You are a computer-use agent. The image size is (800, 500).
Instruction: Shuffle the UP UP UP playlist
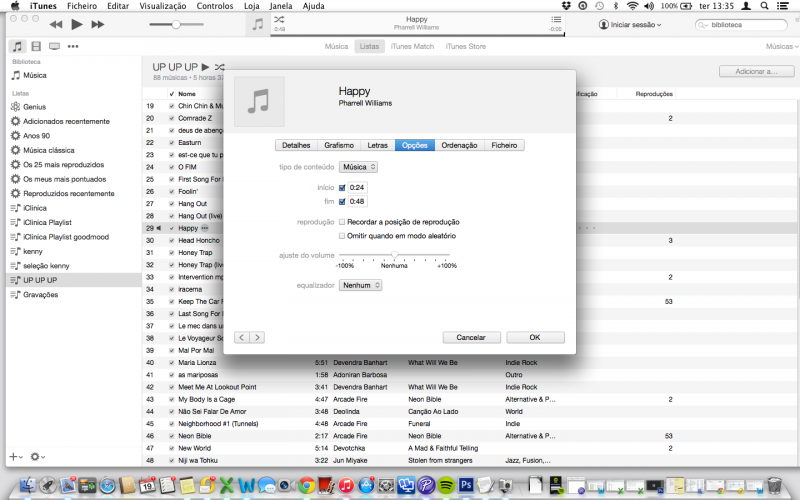pos(219,67)
